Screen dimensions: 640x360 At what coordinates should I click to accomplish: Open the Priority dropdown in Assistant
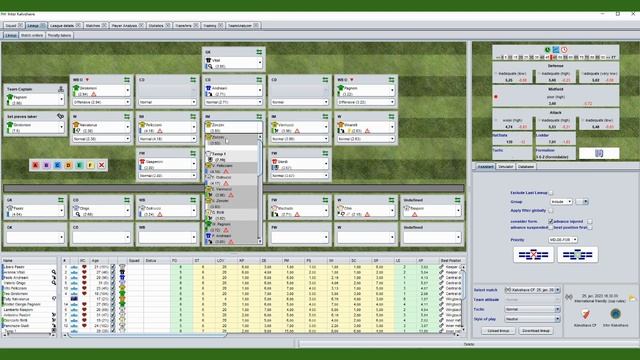coord(563,240)
